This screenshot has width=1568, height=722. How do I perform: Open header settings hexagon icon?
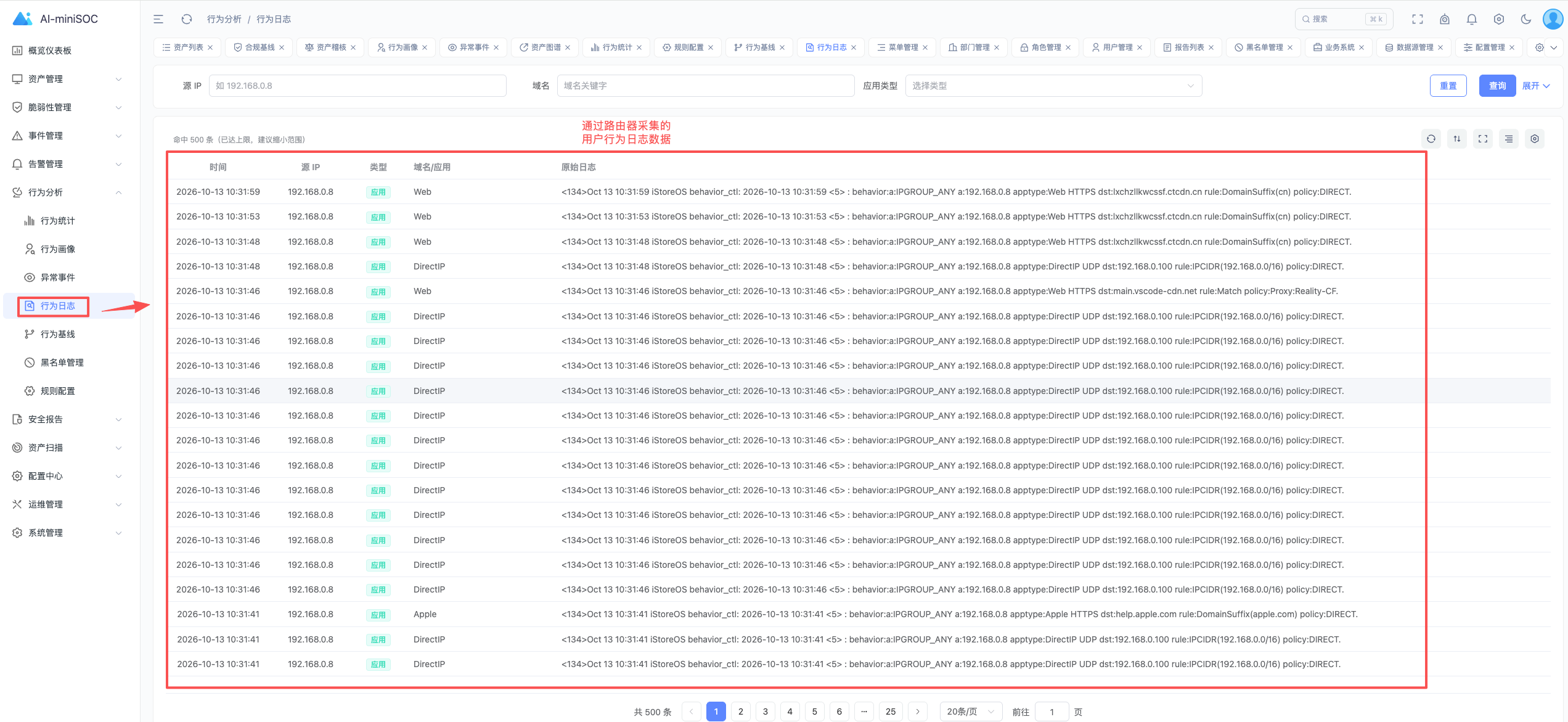[1499, 19]
